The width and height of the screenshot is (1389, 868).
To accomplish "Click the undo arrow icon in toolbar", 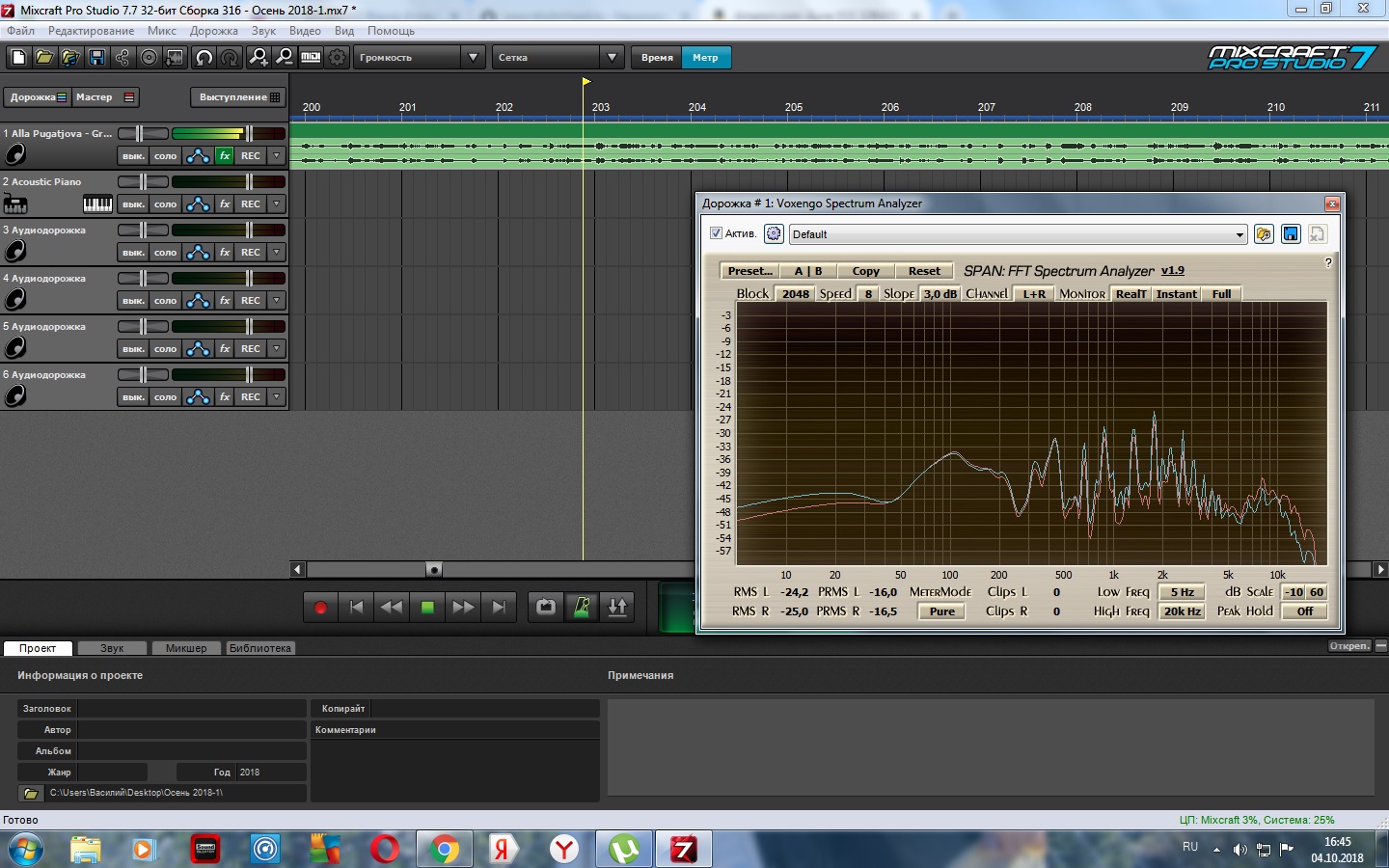I will [204, 58].
